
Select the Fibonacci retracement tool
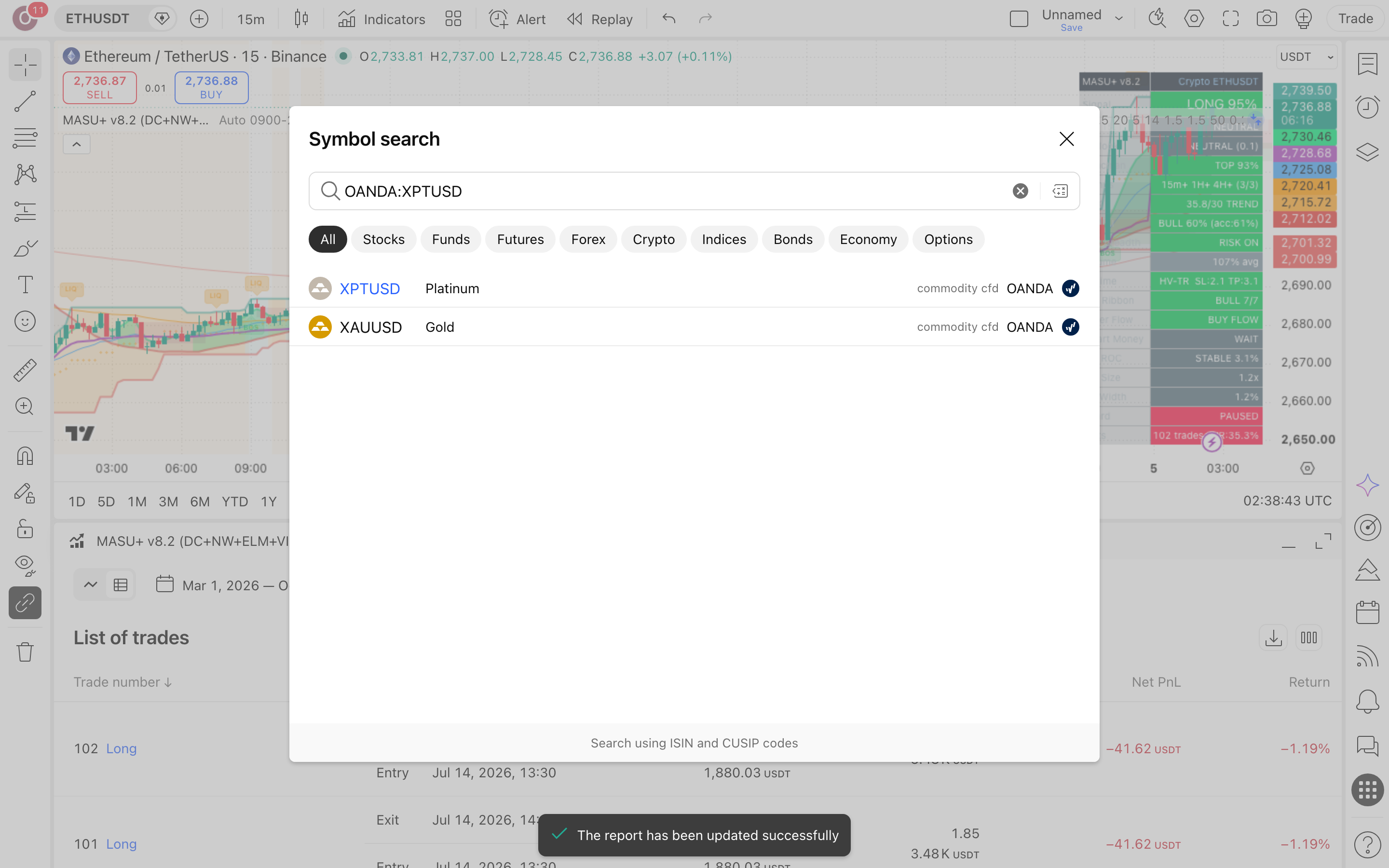click(25, 138)
